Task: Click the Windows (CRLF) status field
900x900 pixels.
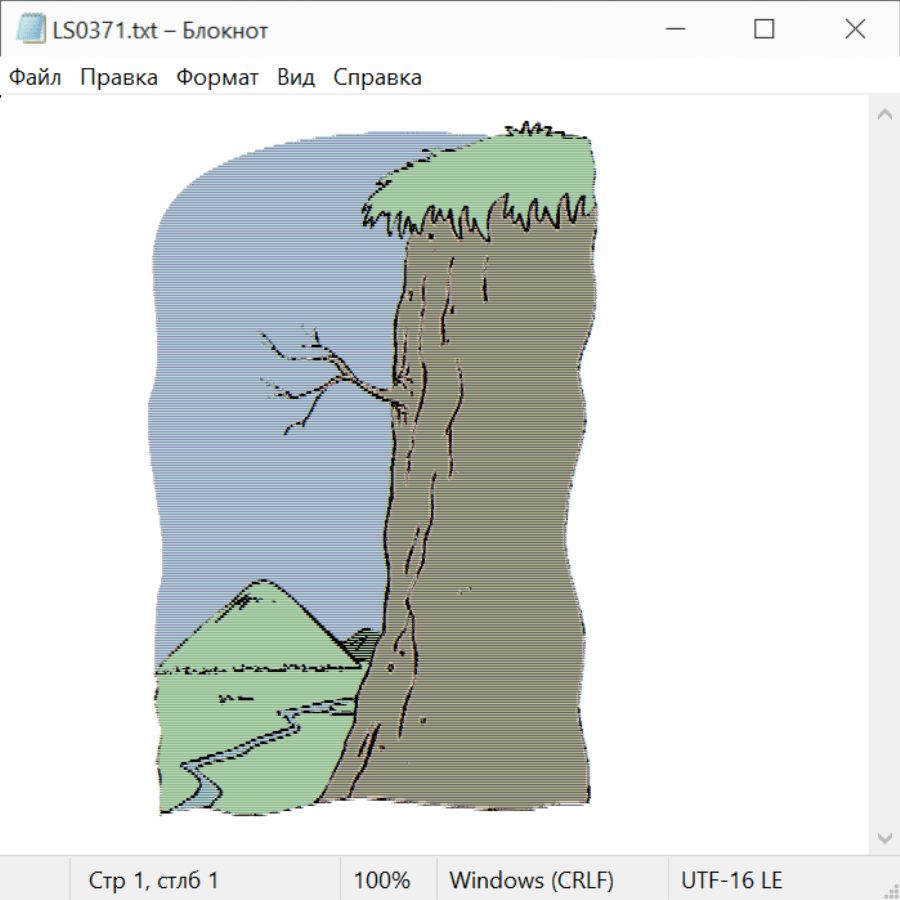Action: 531,880
